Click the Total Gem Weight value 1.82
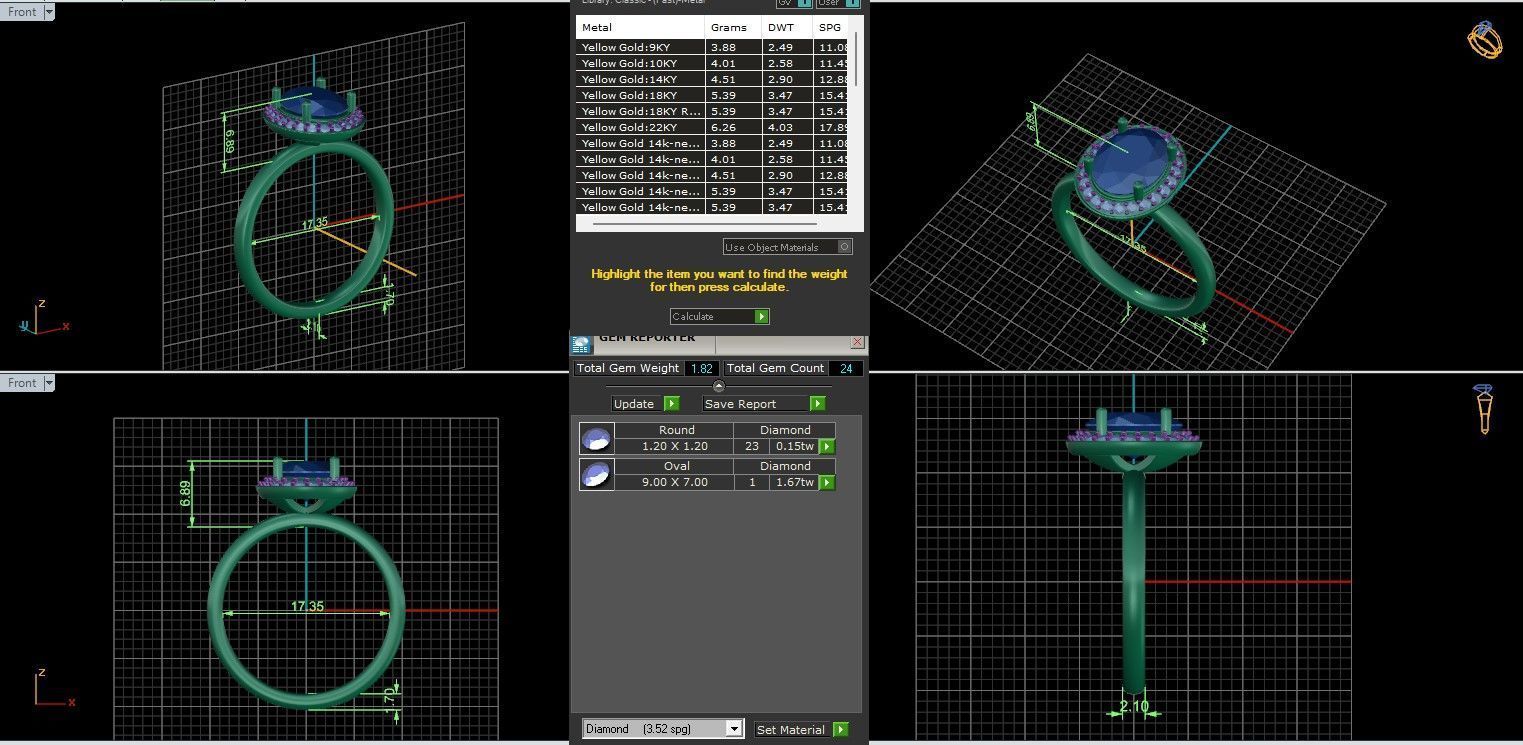 (x=702, y=368)
